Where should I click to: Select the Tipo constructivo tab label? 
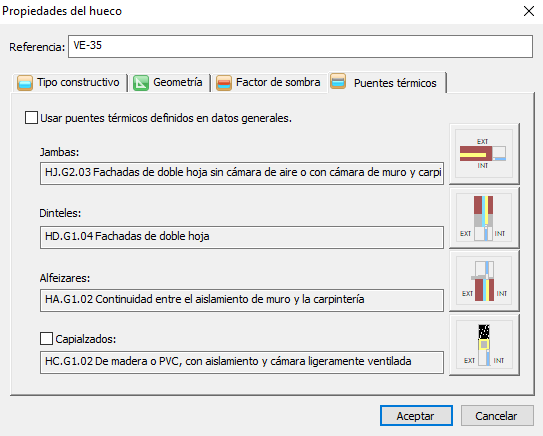[78, 82]
